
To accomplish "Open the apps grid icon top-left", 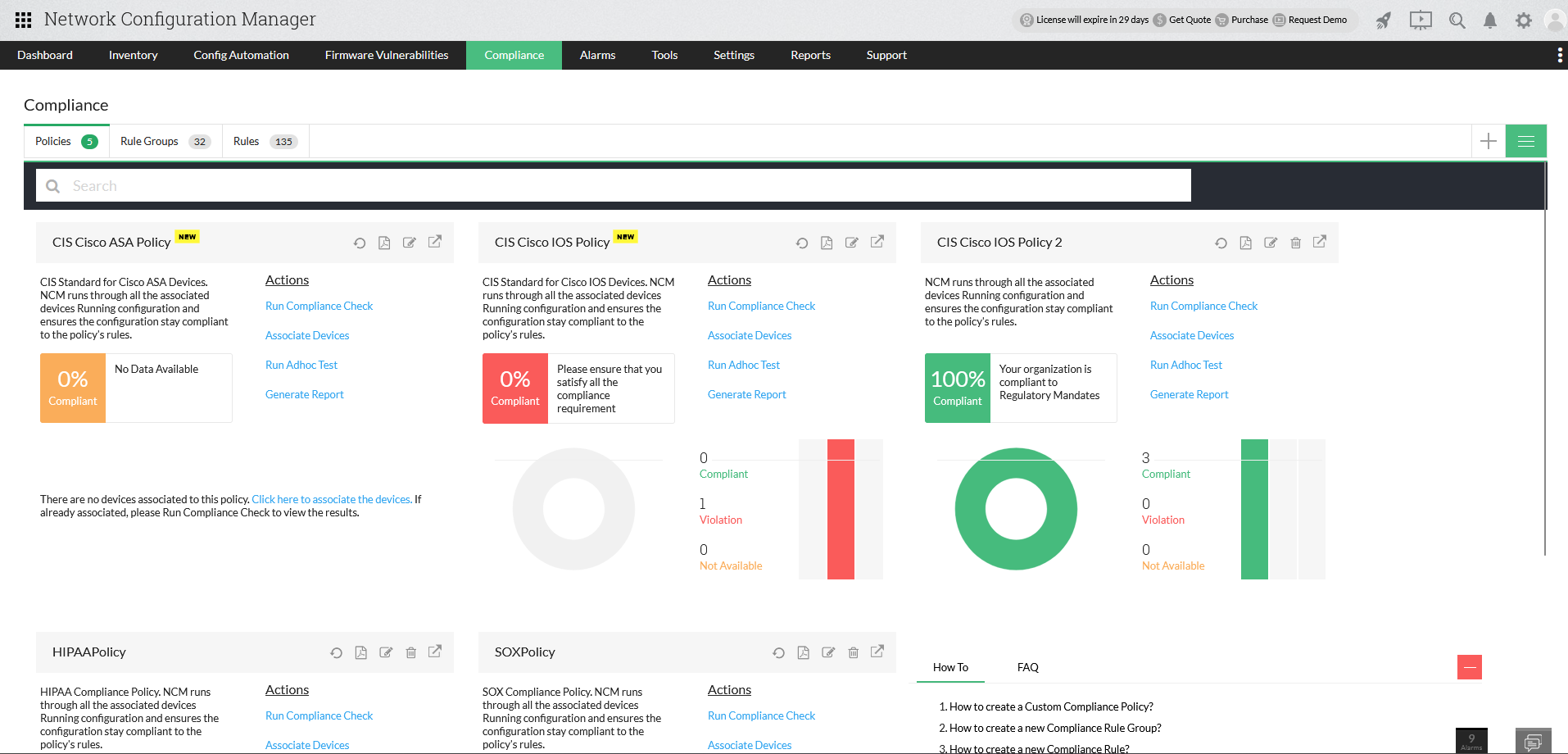I will [22, 20].
